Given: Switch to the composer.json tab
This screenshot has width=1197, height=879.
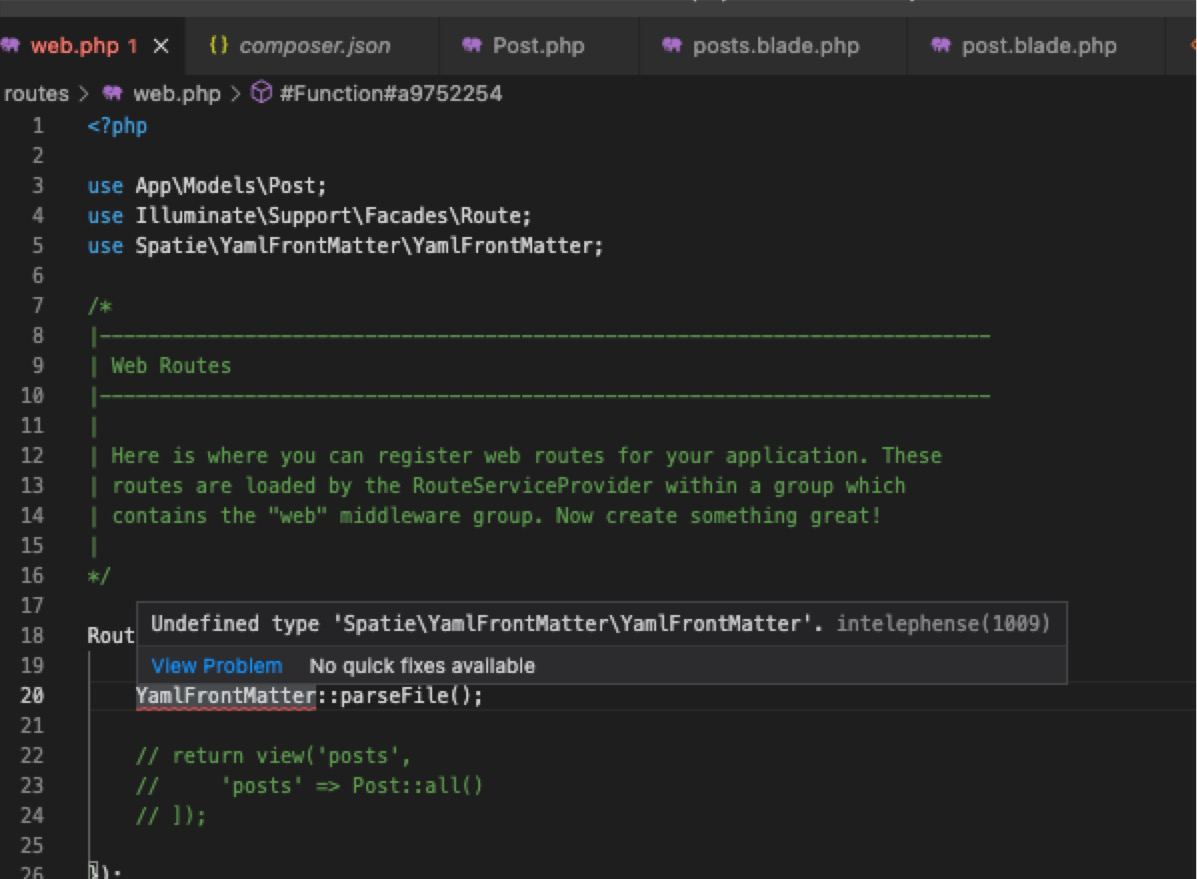Looking at the screenshot, I should tap(314, 46).
